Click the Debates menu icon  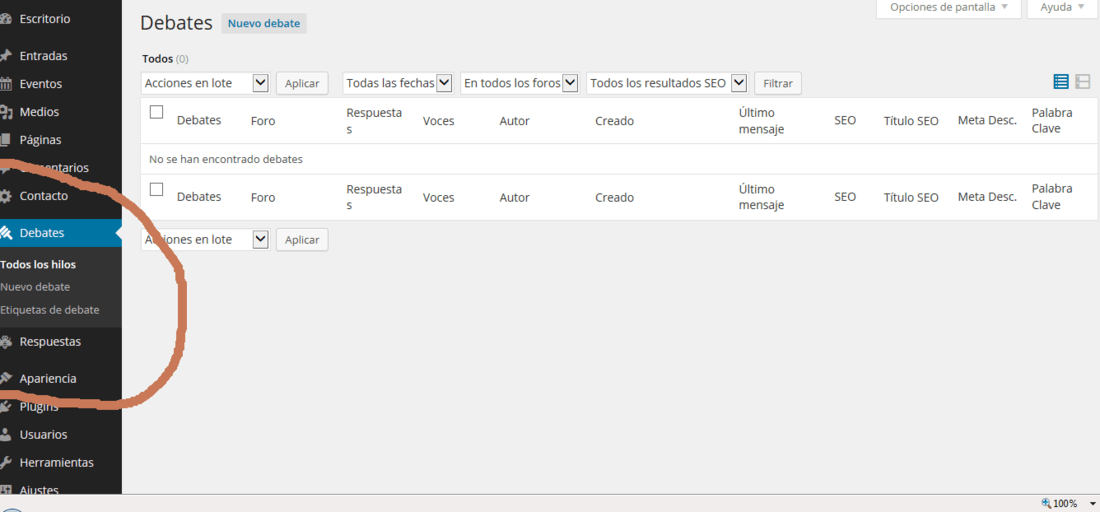tap(6, 233)
